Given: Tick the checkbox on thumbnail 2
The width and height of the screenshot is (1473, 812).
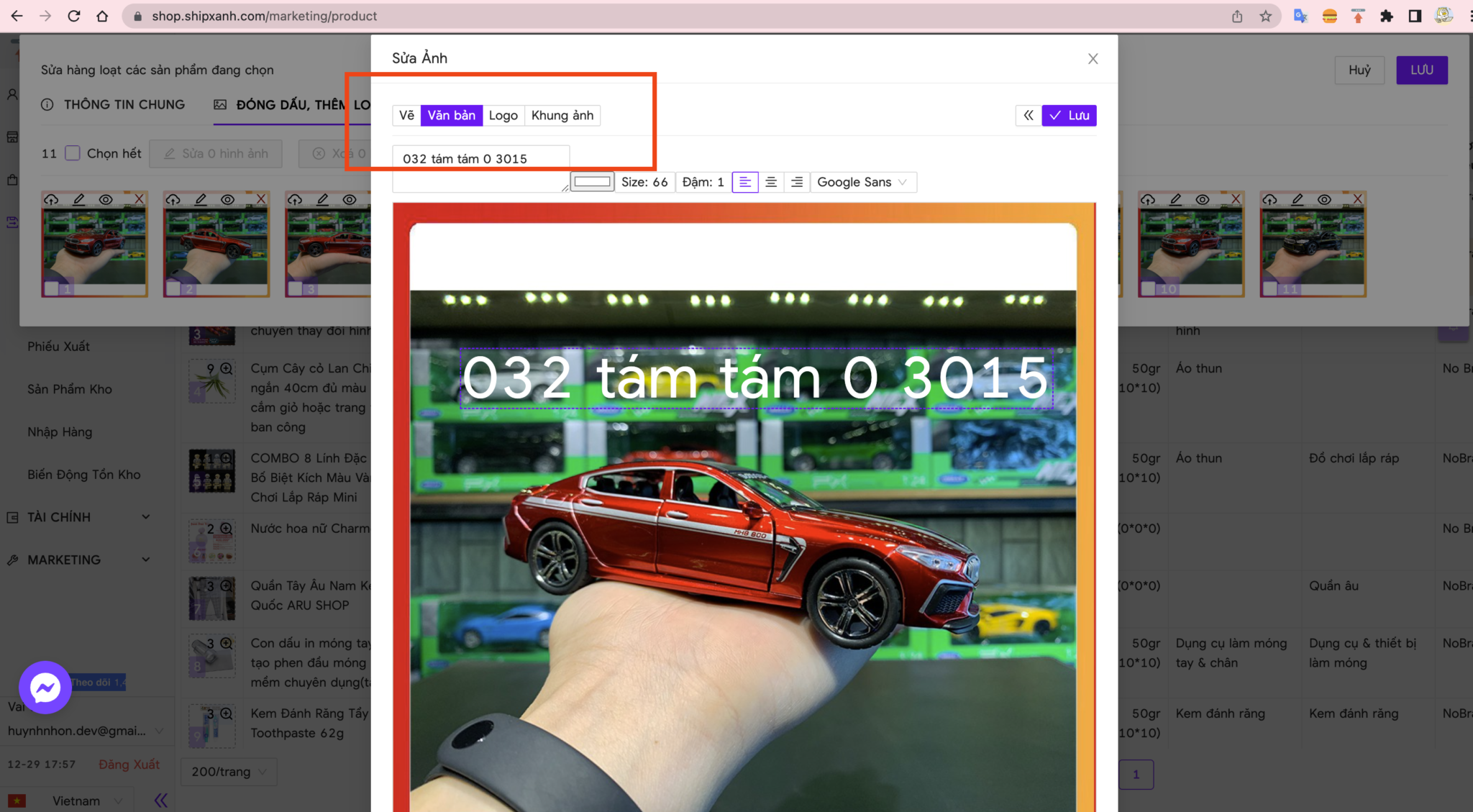Looking at the screenshot, I should pyautogui.click(x=173, y=286).
